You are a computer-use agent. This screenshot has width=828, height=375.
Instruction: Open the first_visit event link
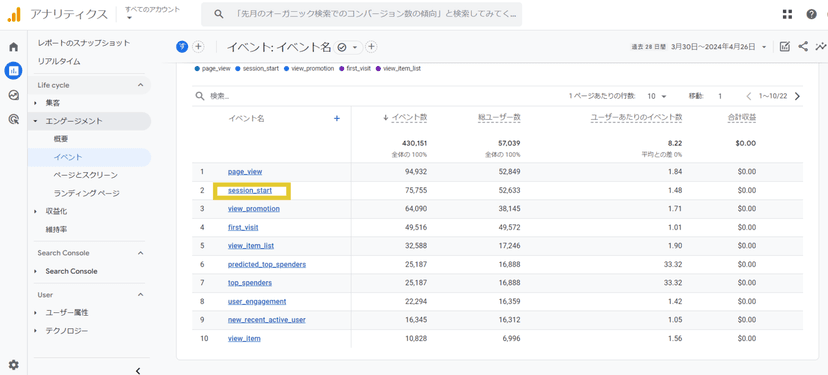pos(243,227)
